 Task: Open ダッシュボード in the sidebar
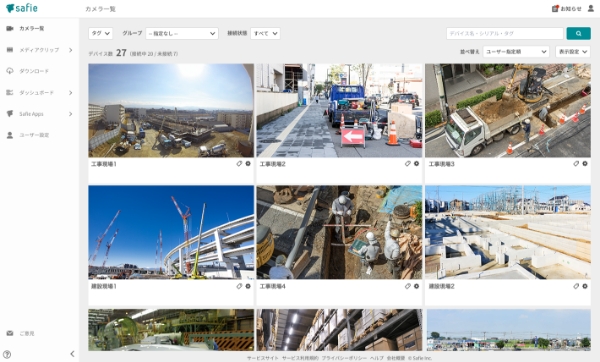coord(36,93)
